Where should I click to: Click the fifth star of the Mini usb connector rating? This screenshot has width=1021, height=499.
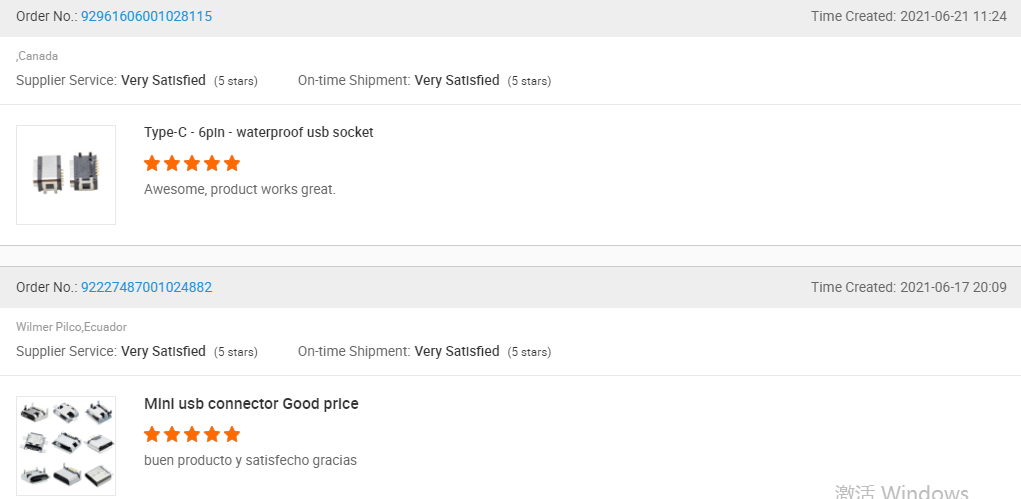pyautogui.click(x=232, y=435)
